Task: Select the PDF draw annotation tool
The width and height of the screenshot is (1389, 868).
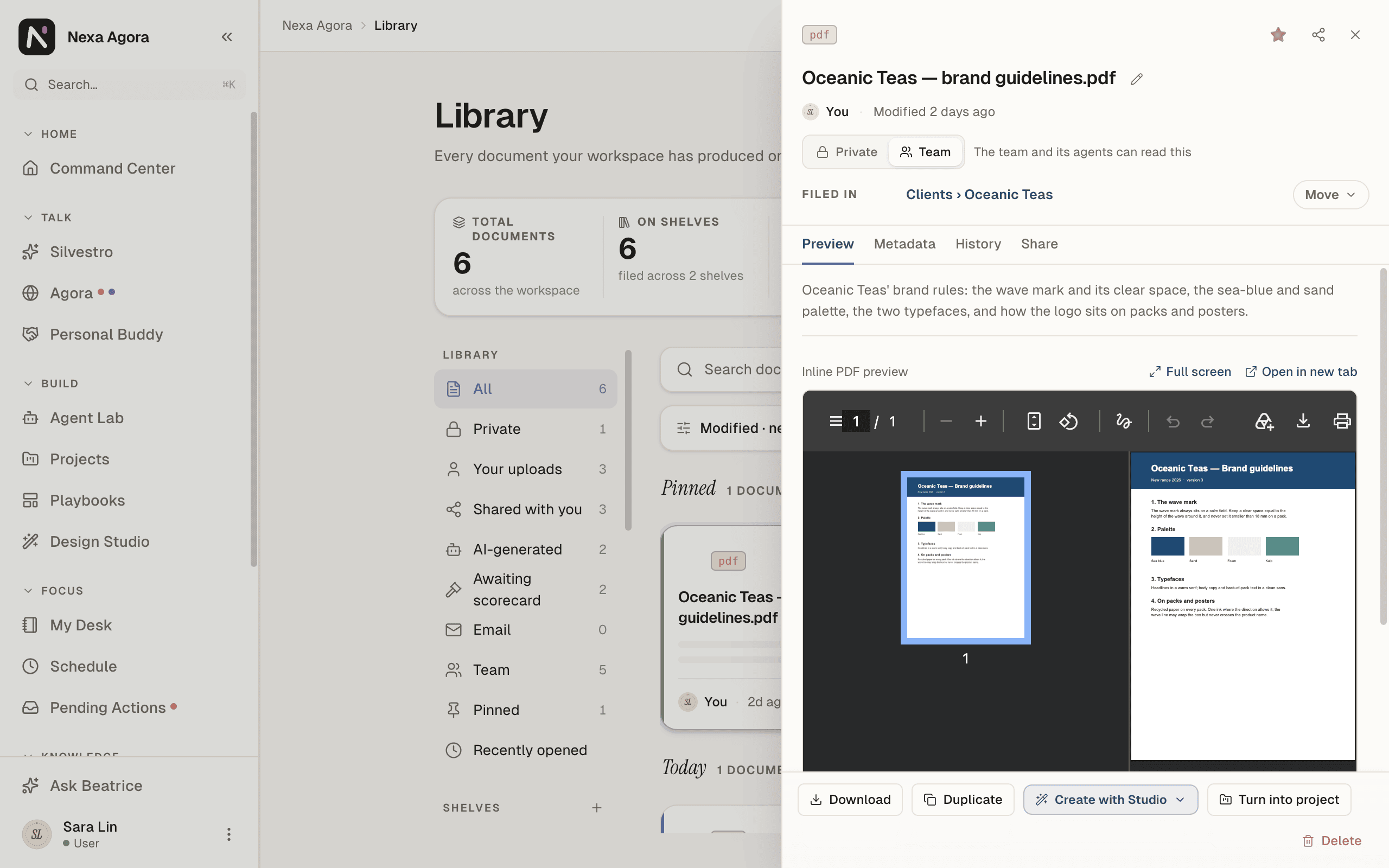Action: pos(1123,422)
